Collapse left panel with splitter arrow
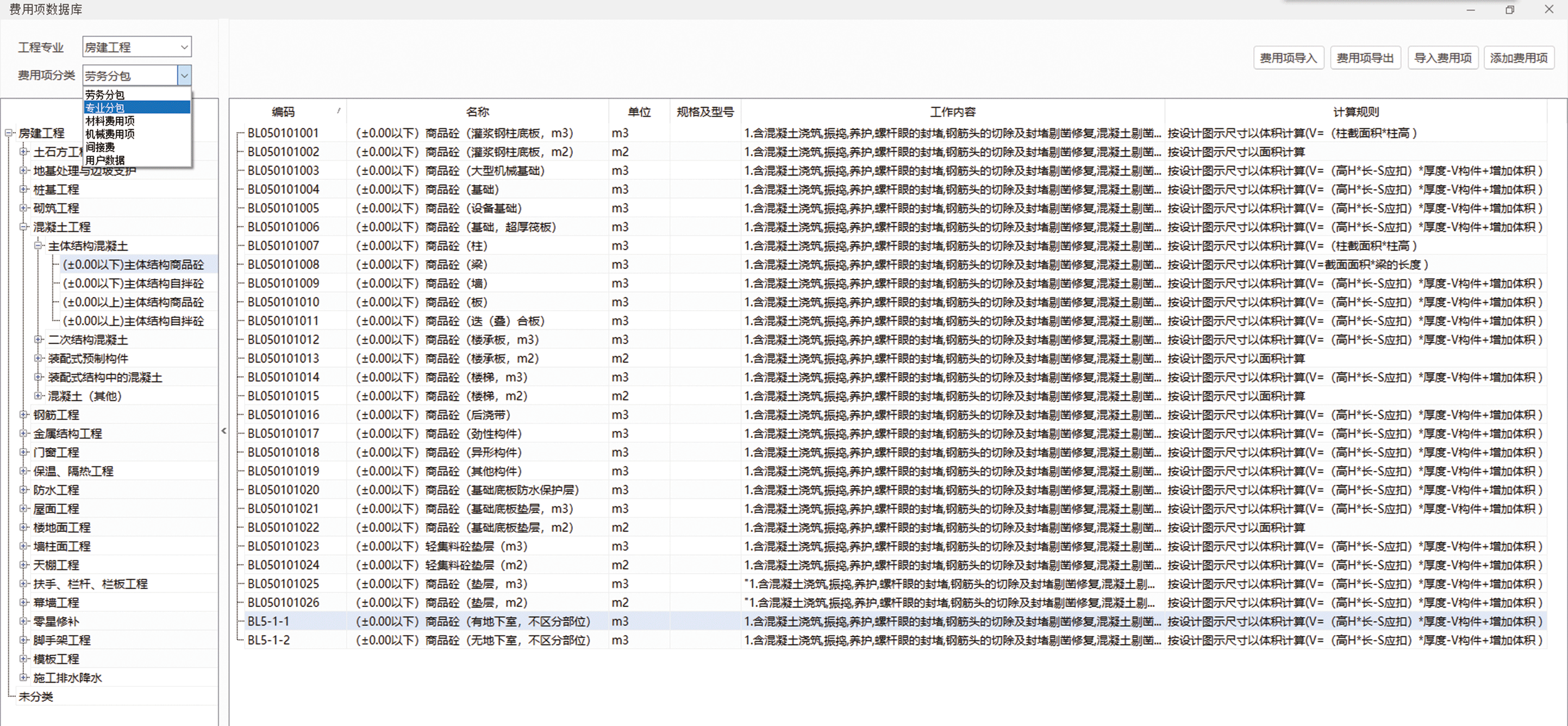Screen dimensions: 1568x726 point(224,431)
